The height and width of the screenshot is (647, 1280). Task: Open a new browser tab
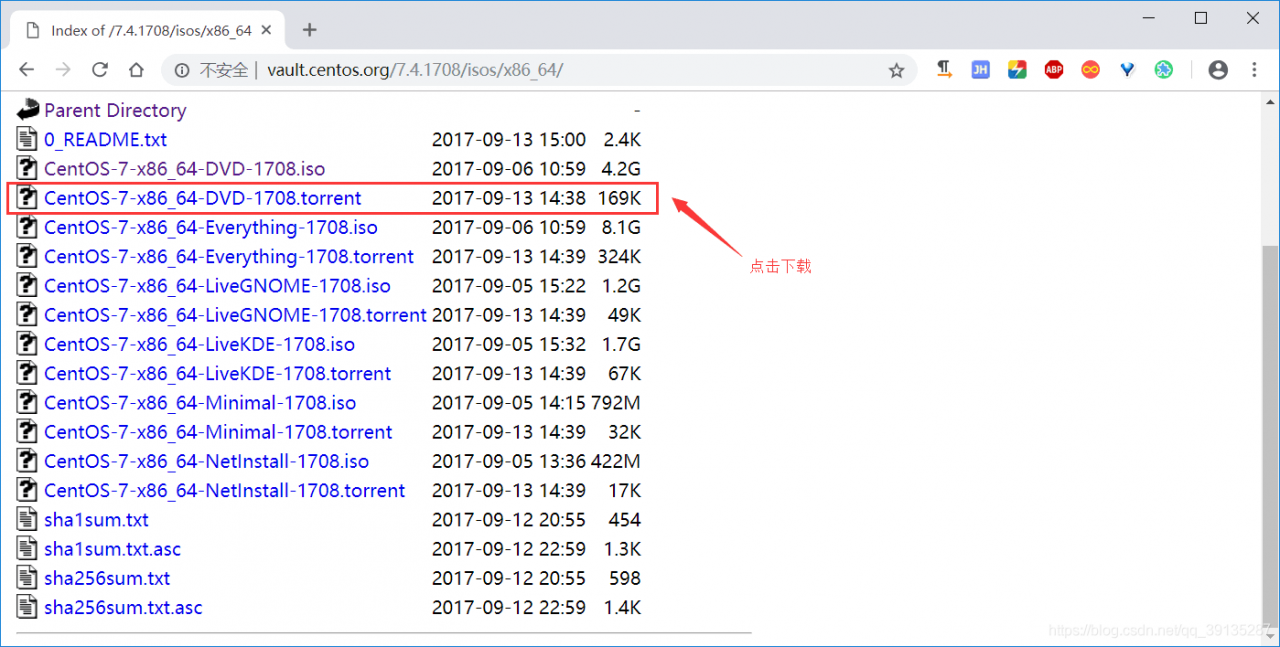click(x=309, y=30)
